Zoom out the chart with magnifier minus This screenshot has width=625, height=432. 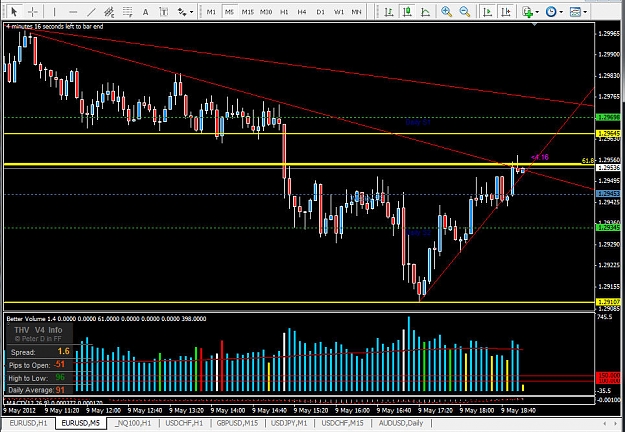click(x=465, y=12)
